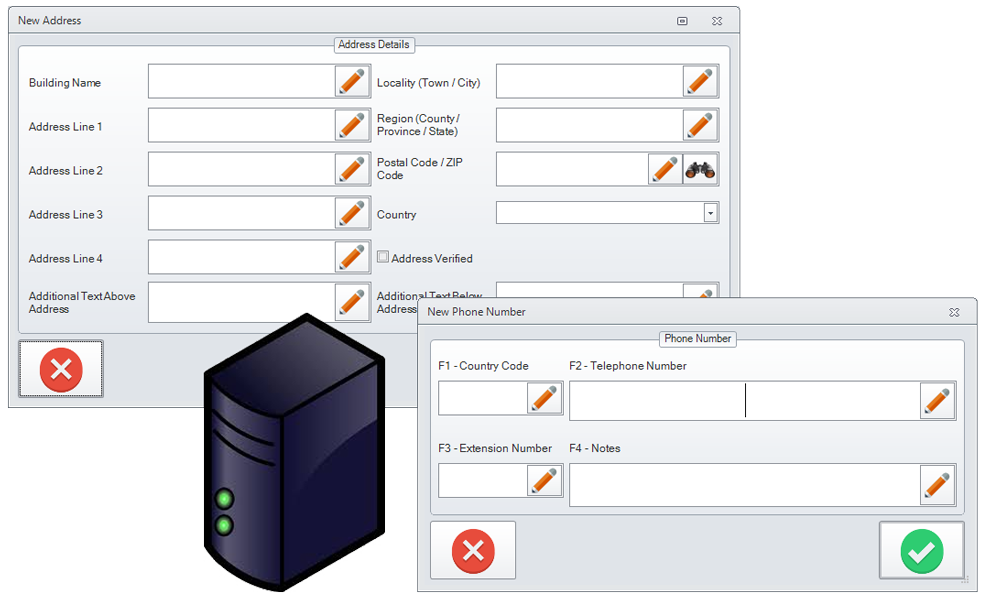This screenshot has height=600, width=991.
Task: Click the edit pencil for F4 Notes
Action: (x=937, y=485)
